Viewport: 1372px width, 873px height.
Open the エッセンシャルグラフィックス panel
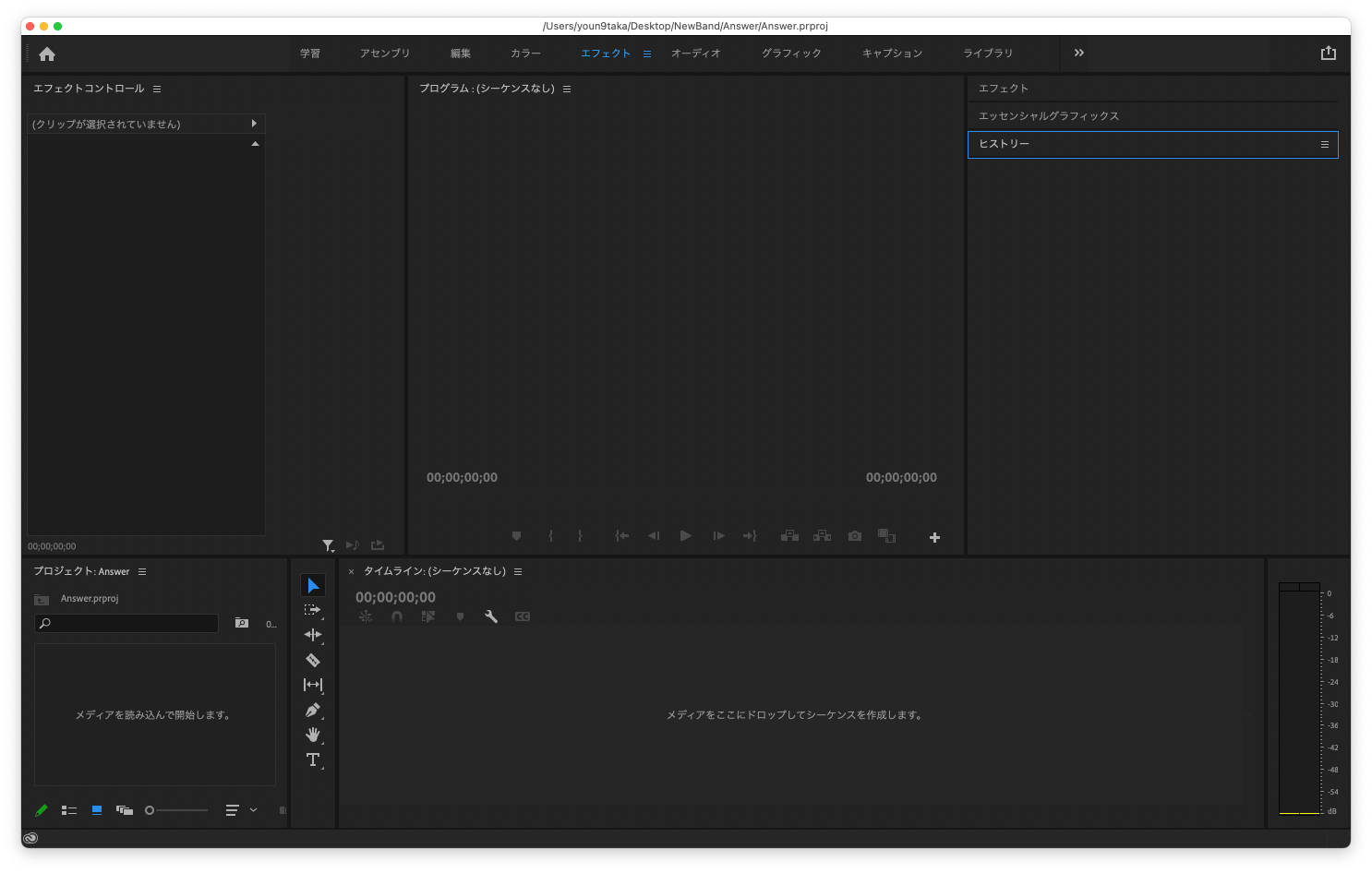point(1049,116)
